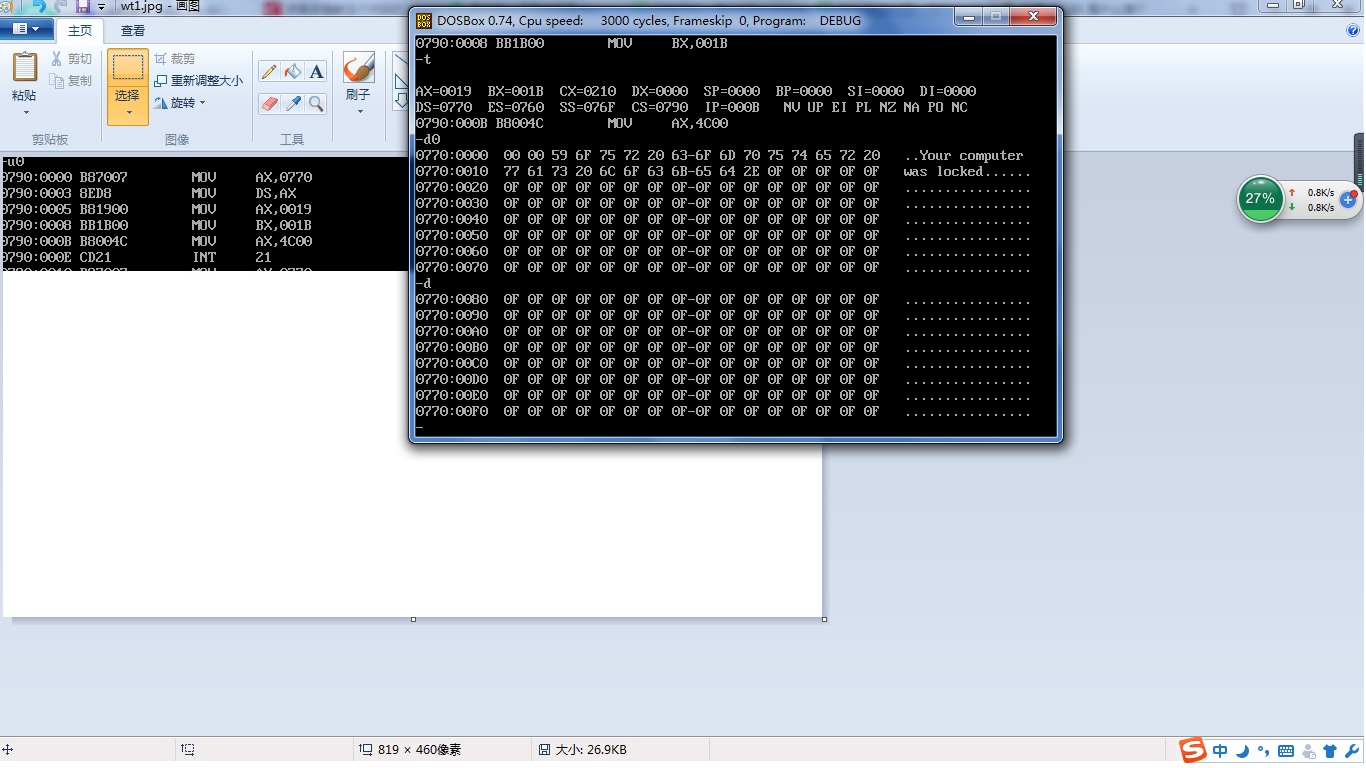Viewport: 1366px width, 768px height.
Task: Switch to the 主页 ribbon tab
Action: click(x=80, y=31)
